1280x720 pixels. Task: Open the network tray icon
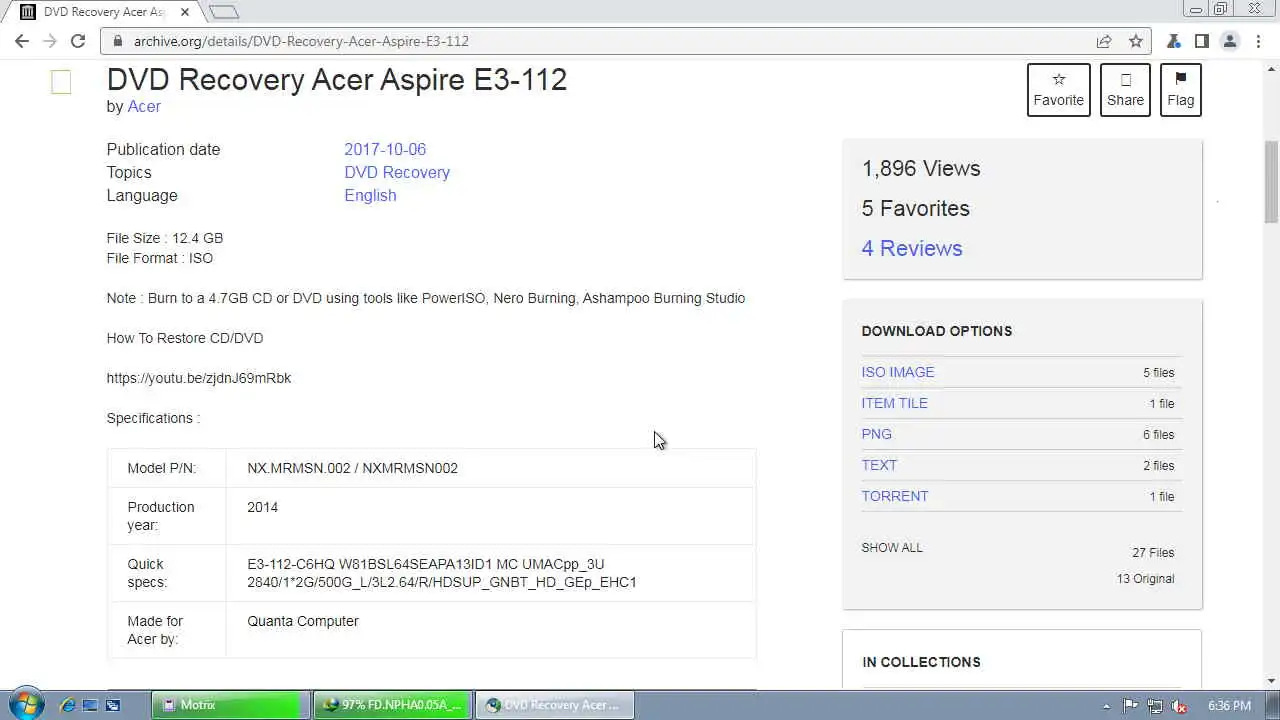click(1155, 705)
